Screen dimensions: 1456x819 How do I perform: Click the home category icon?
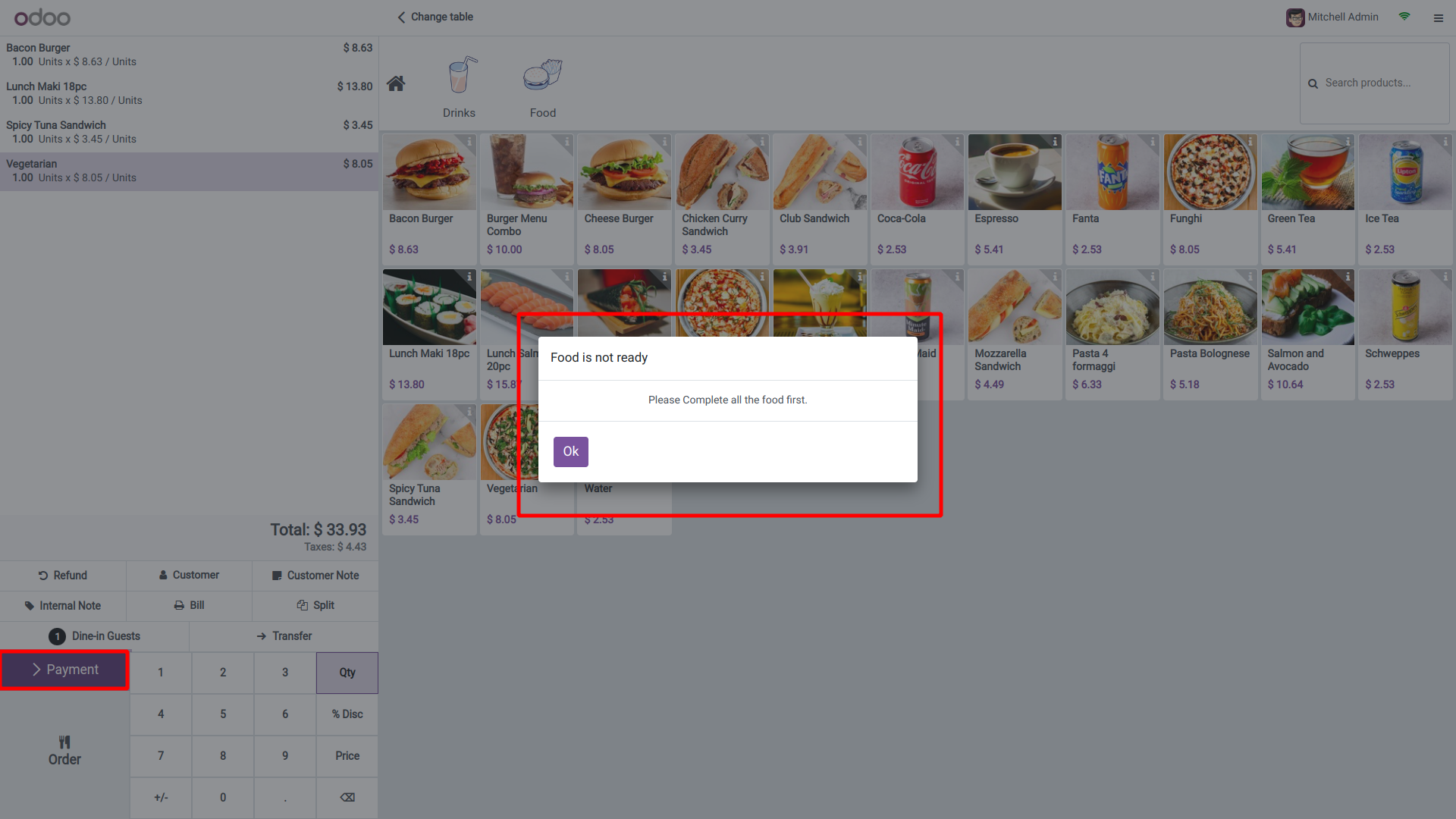396,83
